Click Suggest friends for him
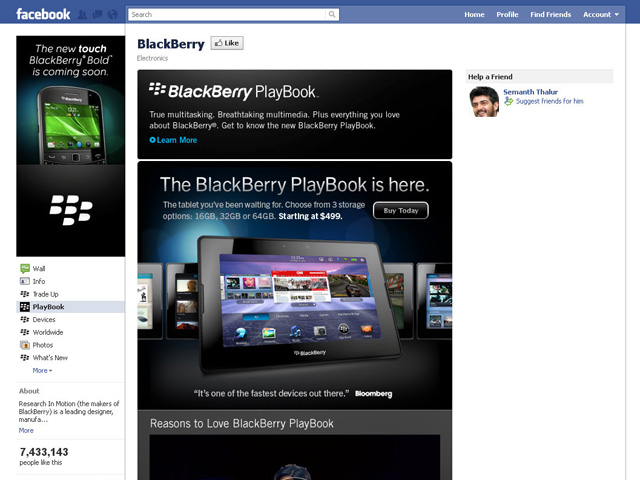 (549, 101)
